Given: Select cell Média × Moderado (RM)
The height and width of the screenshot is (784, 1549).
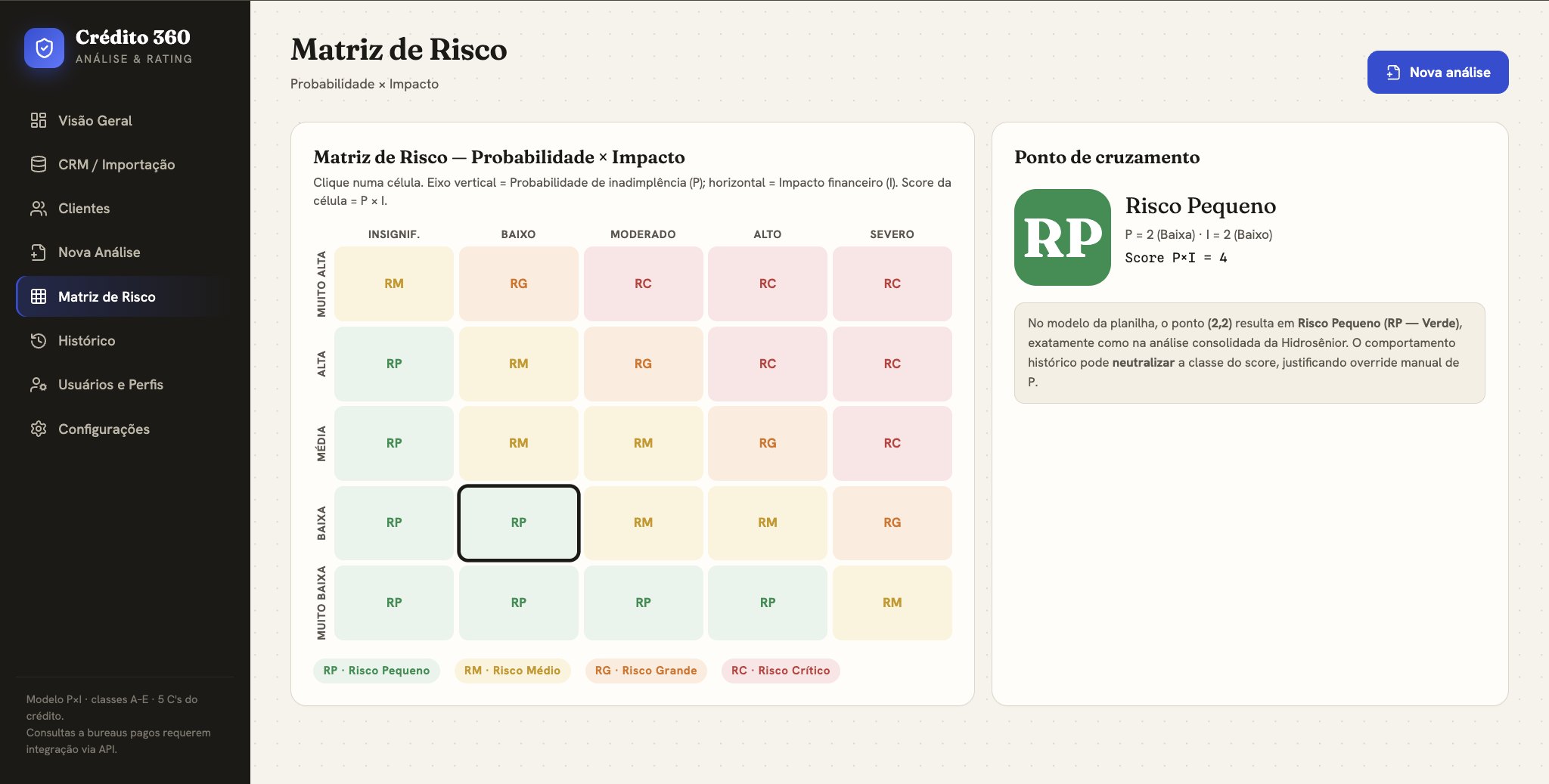Looking at the screenshot, I should pos(643,443).
